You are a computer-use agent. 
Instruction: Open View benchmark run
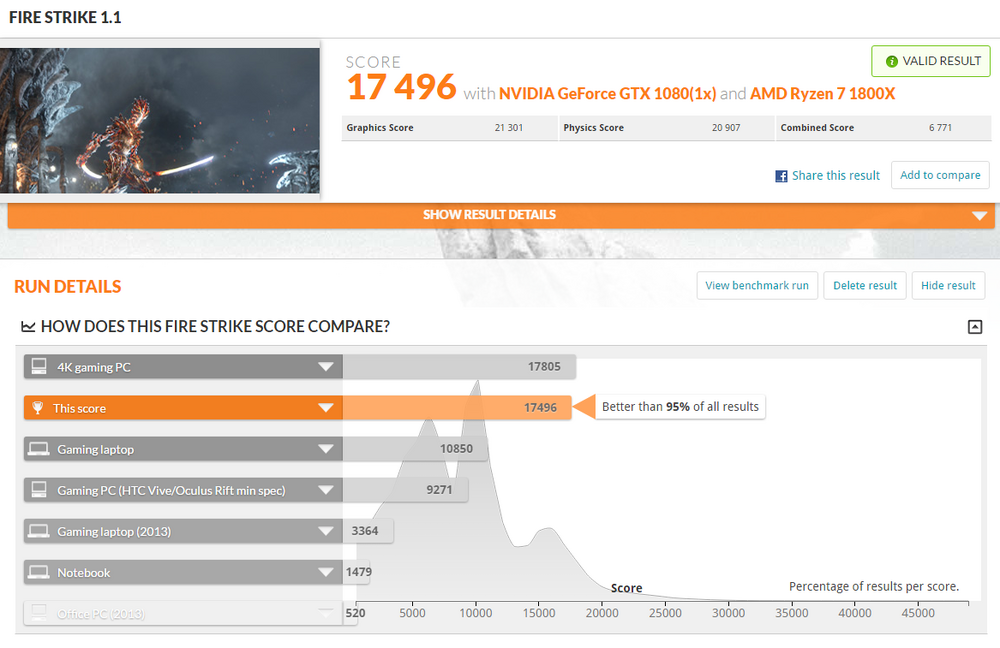(x=757, y=285)
